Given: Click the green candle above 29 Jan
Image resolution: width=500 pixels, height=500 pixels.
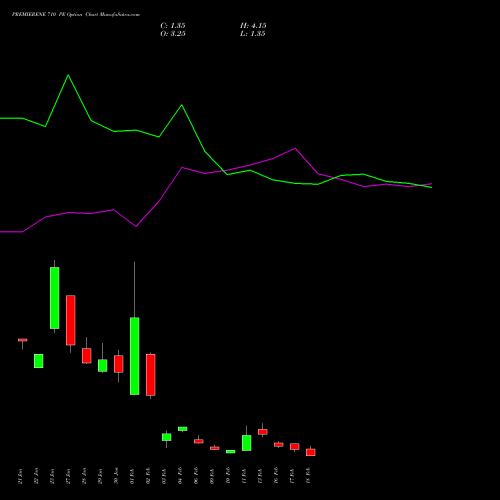Looking at the screenshot, I should coord(103,365).
